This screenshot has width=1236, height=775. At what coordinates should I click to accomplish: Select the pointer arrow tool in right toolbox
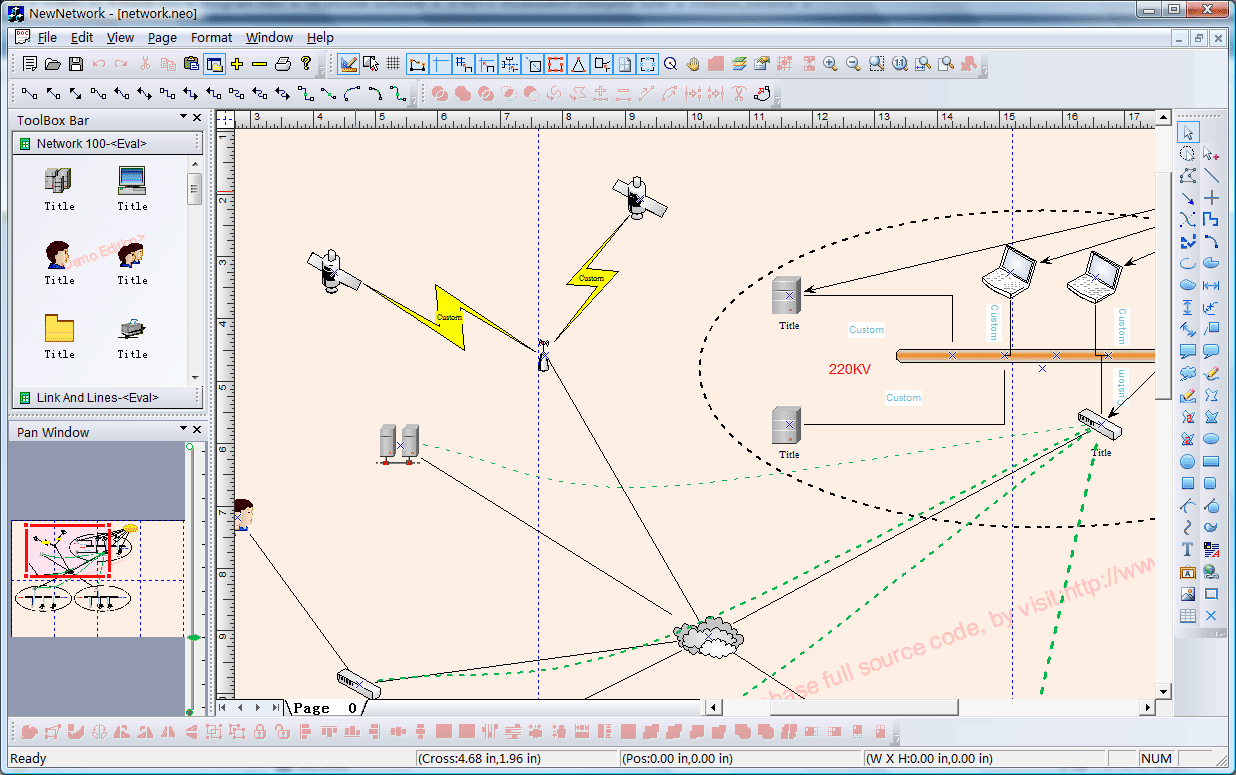pyautogui.click(x=1187, y=132)
